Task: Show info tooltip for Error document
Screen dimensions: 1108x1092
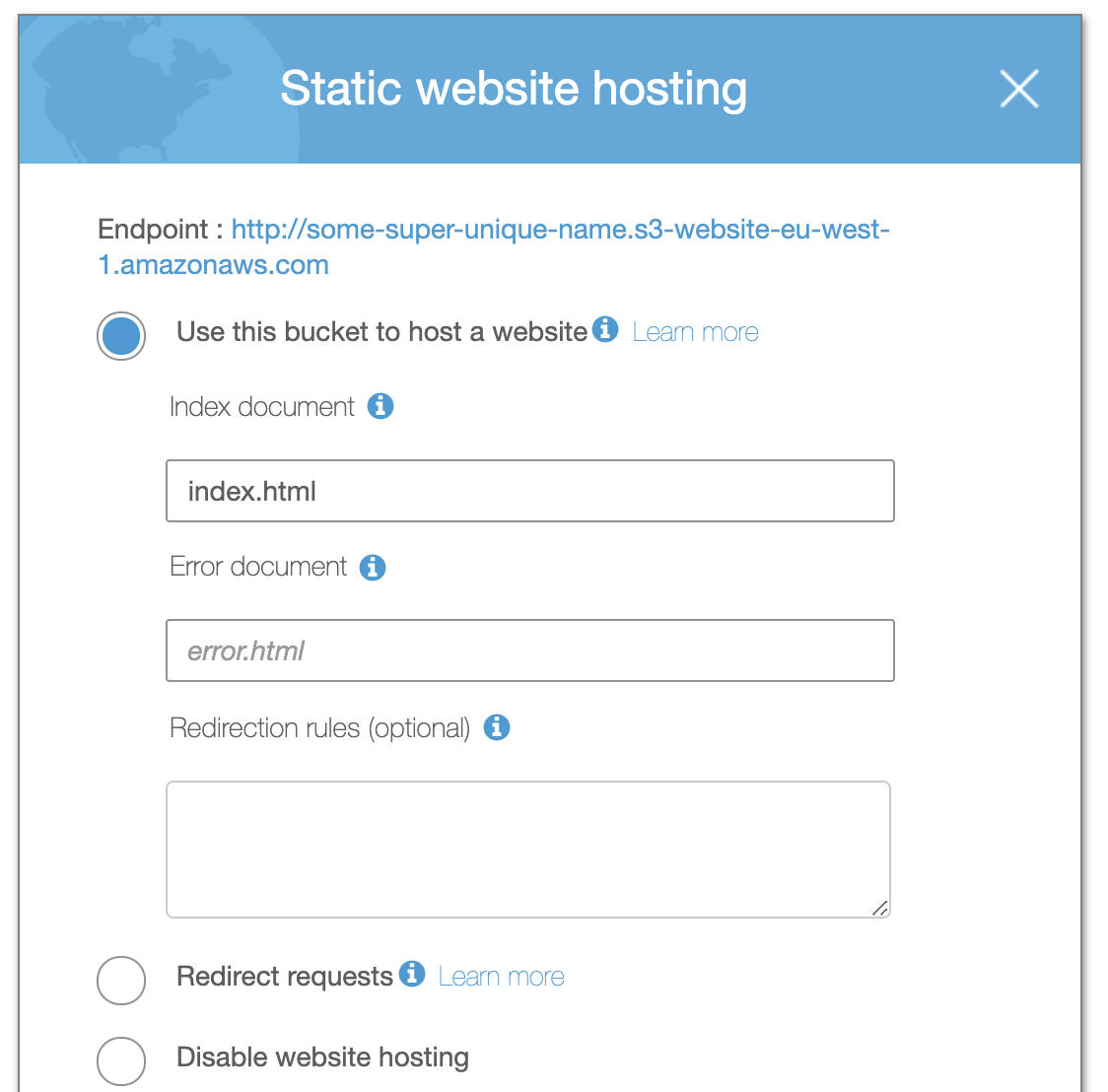Action: click(373, 568)
